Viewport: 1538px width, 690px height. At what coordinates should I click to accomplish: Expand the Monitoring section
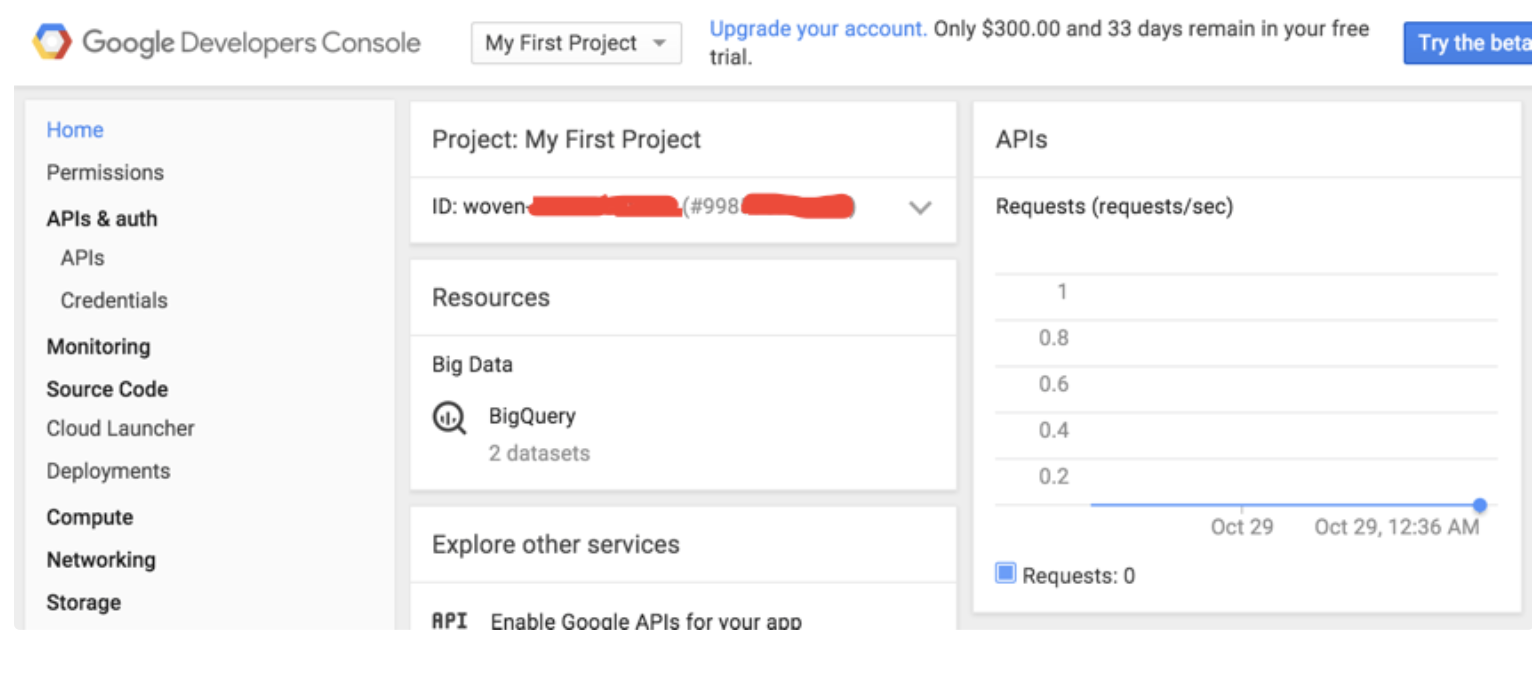click(98, 347)
